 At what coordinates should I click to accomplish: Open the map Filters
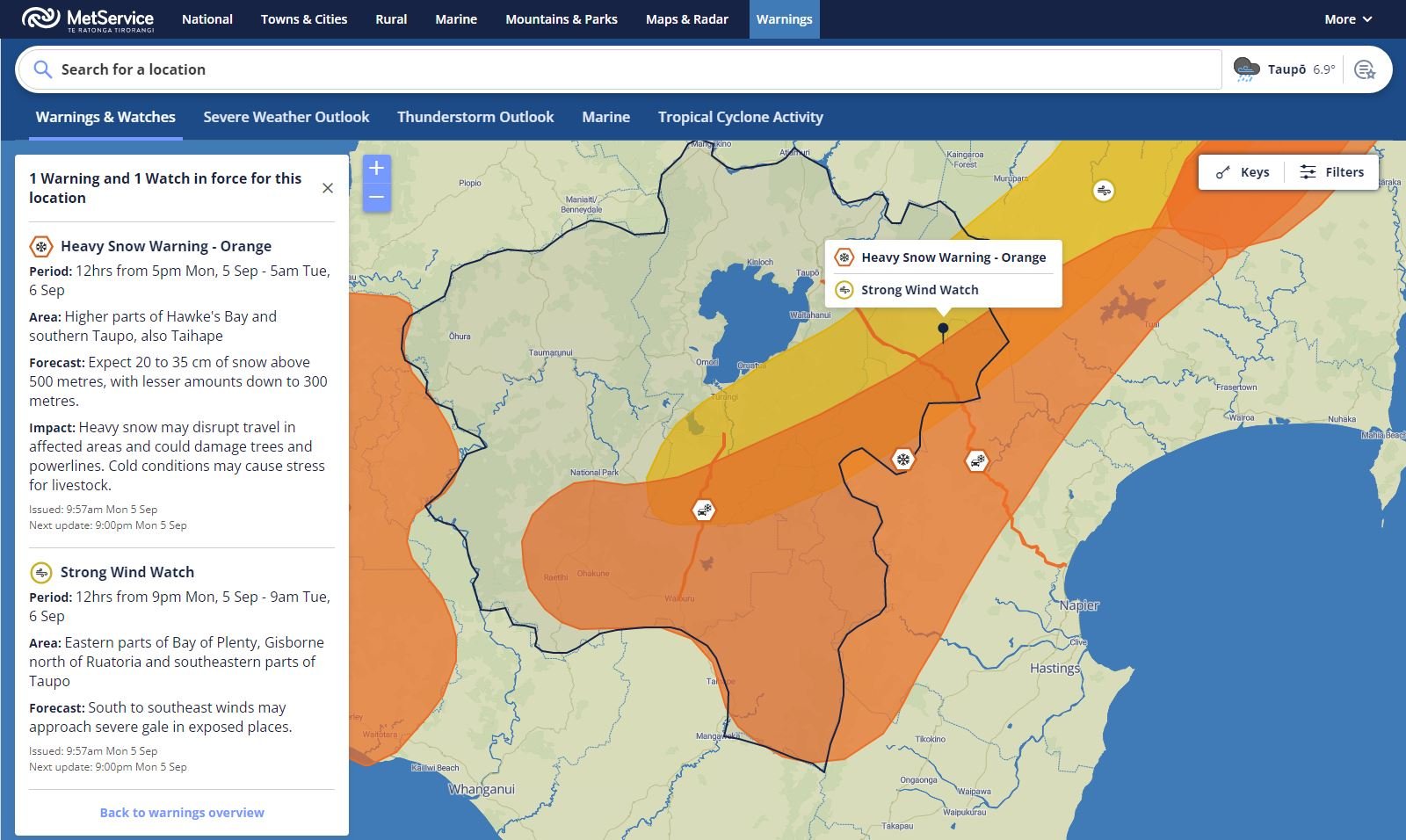pyautogui.click(x=1332, y=172)
